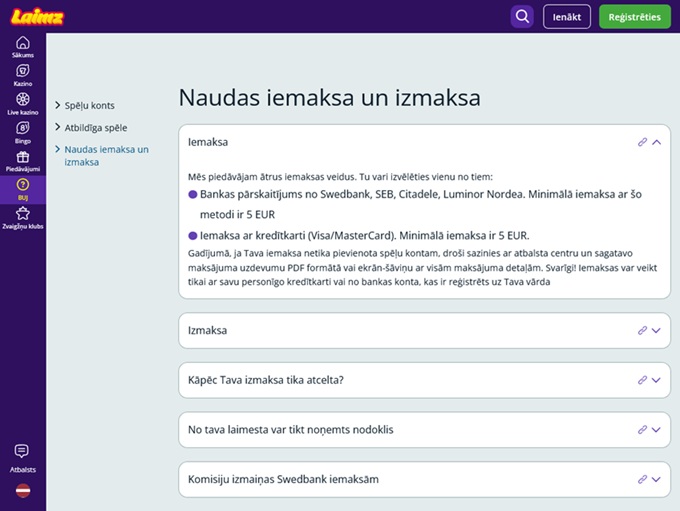Collapse the Iemaksa section
The height and width of the screenshot is (511, 680).
657,142
